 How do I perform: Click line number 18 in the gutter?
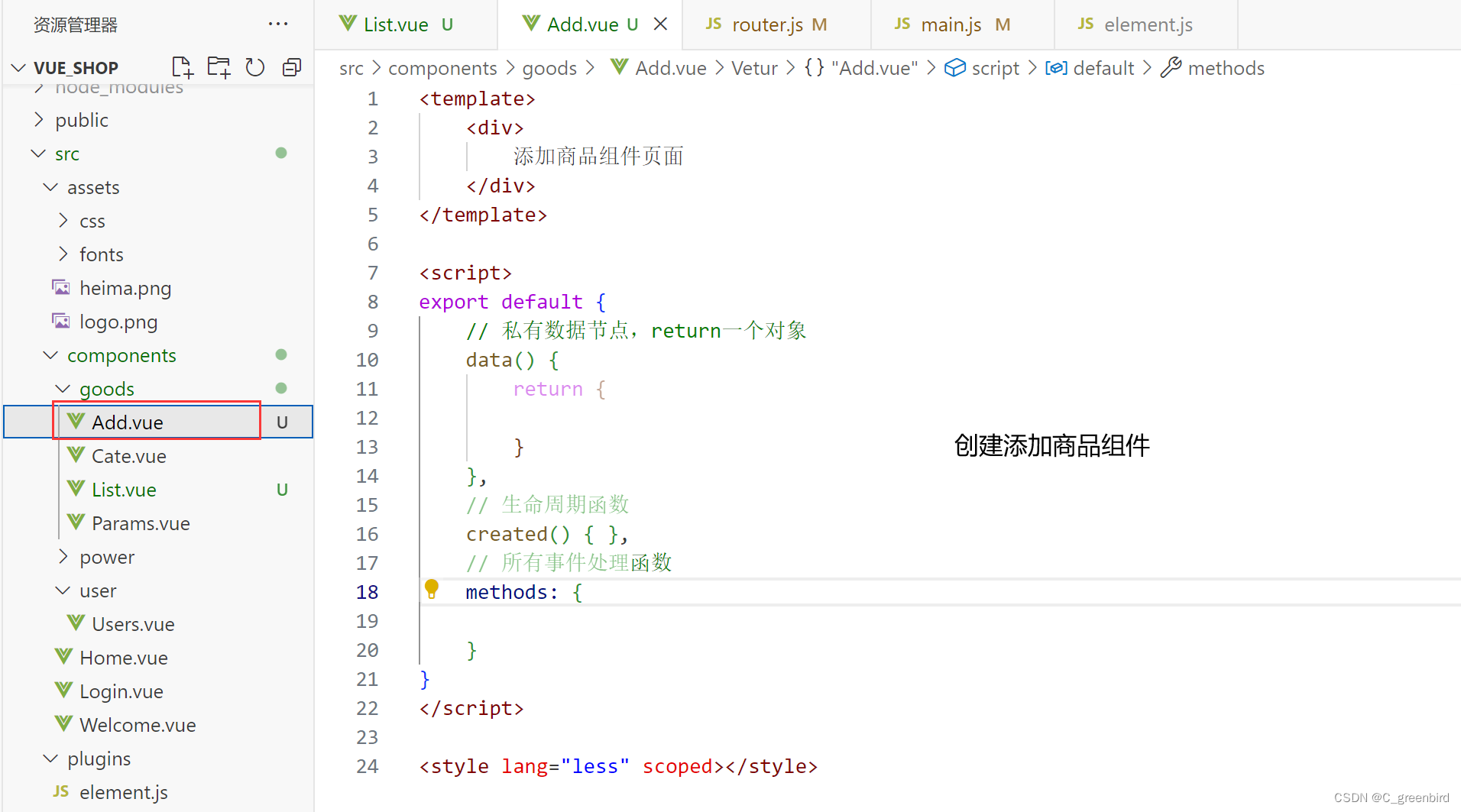367,592
